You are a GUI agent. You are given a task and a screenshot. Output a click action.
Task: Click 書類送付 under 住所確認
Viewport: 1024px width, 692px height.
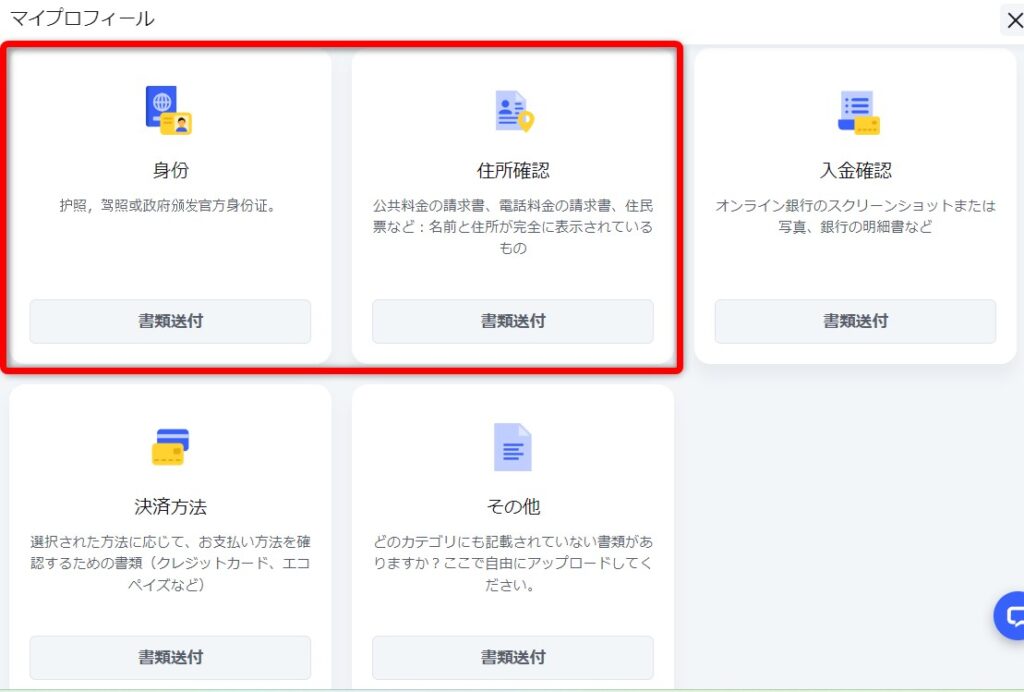[x=513, y=321]
